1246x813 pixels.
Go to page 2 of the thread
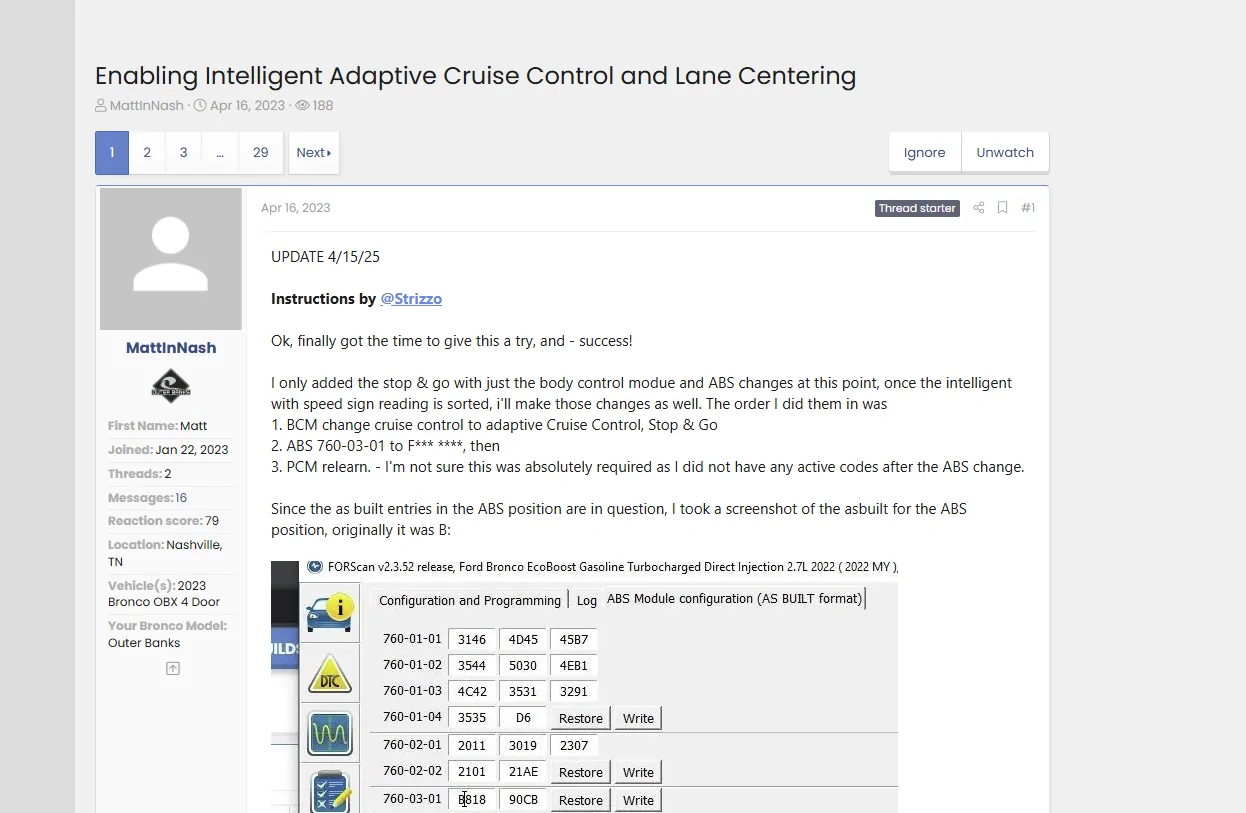[x=147, y=153]
